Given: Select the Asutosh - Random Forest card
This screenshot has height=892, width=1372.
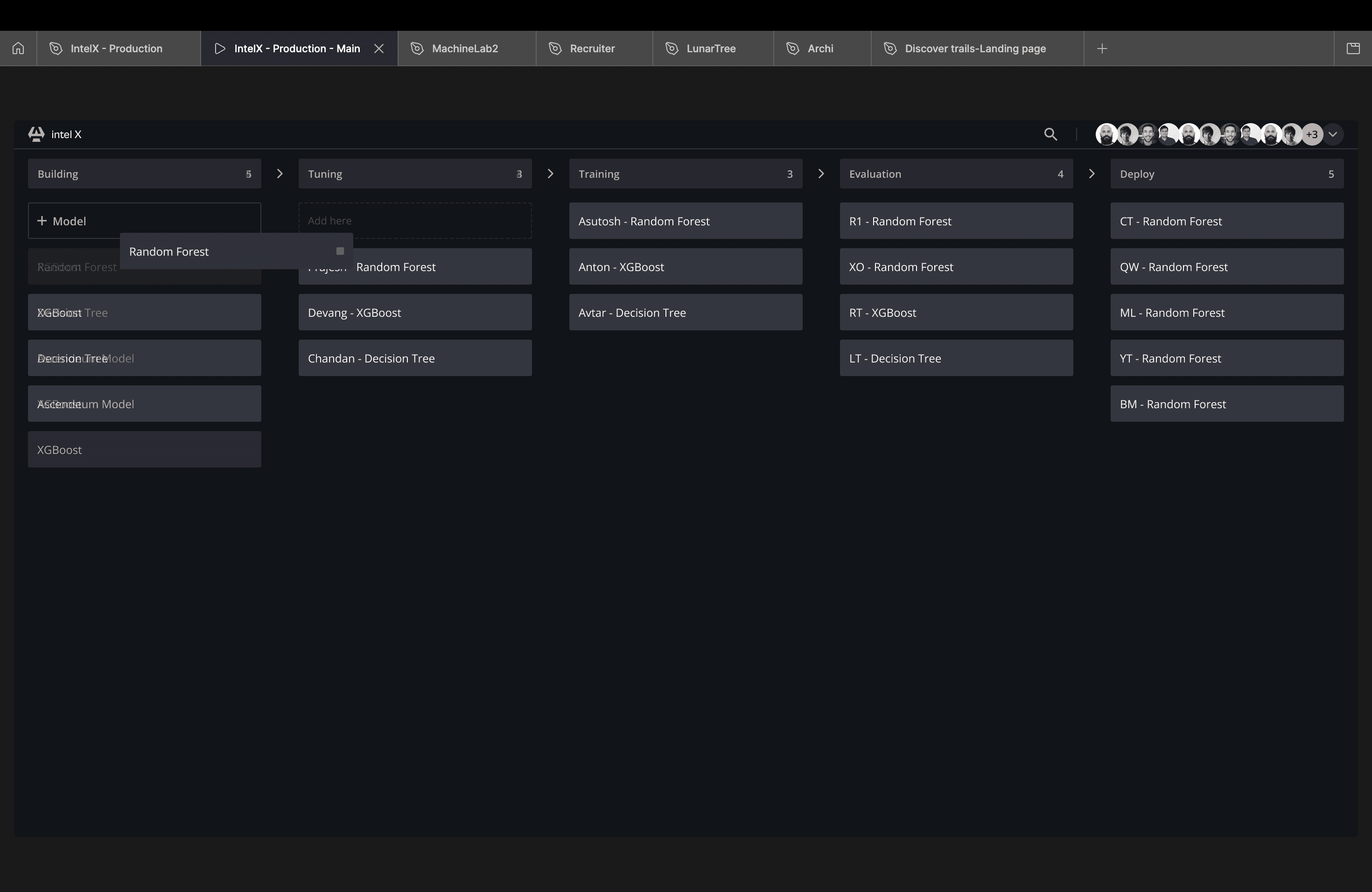Looking at the screenshot, I should (x=685, y=221).
